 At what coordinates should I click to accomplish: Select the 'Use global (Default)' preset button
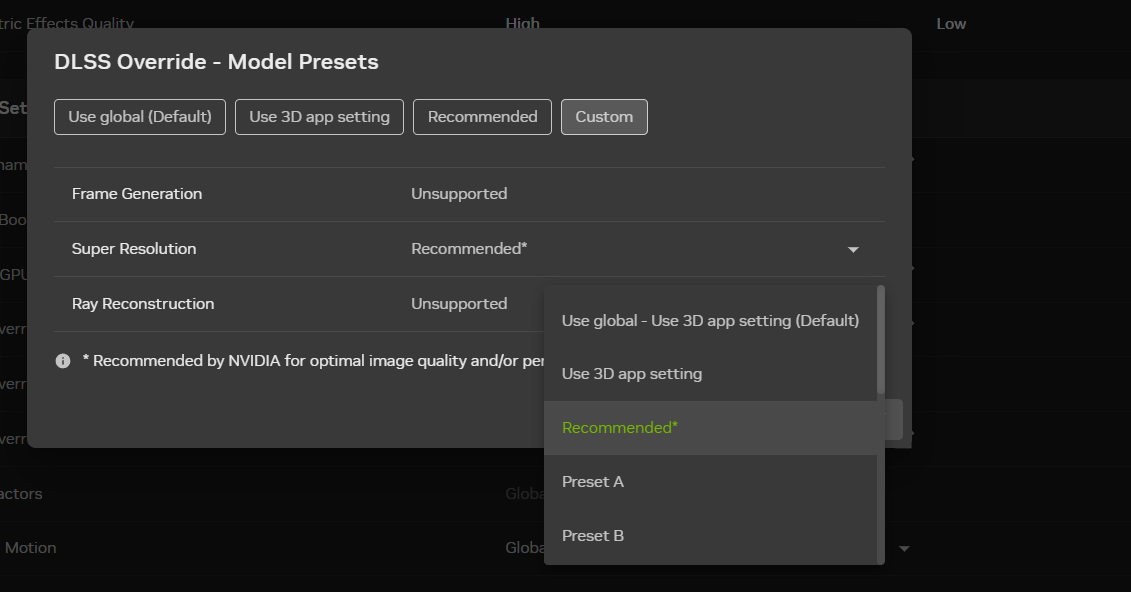(x=140, y=117)
